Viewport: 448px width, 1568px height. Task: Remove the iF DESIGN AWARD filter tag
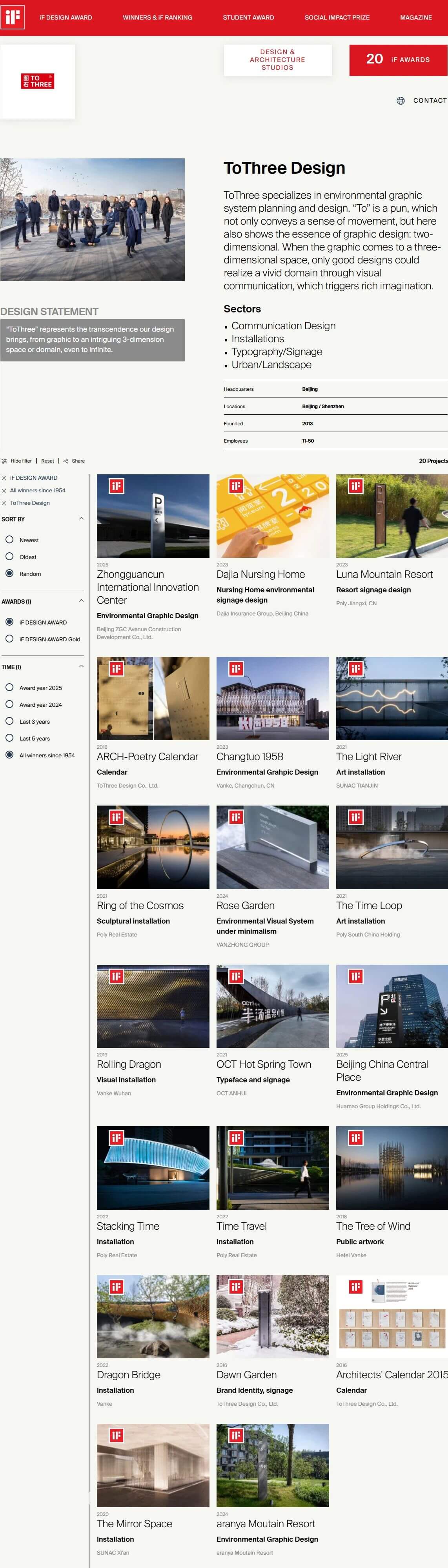[4, 478]
